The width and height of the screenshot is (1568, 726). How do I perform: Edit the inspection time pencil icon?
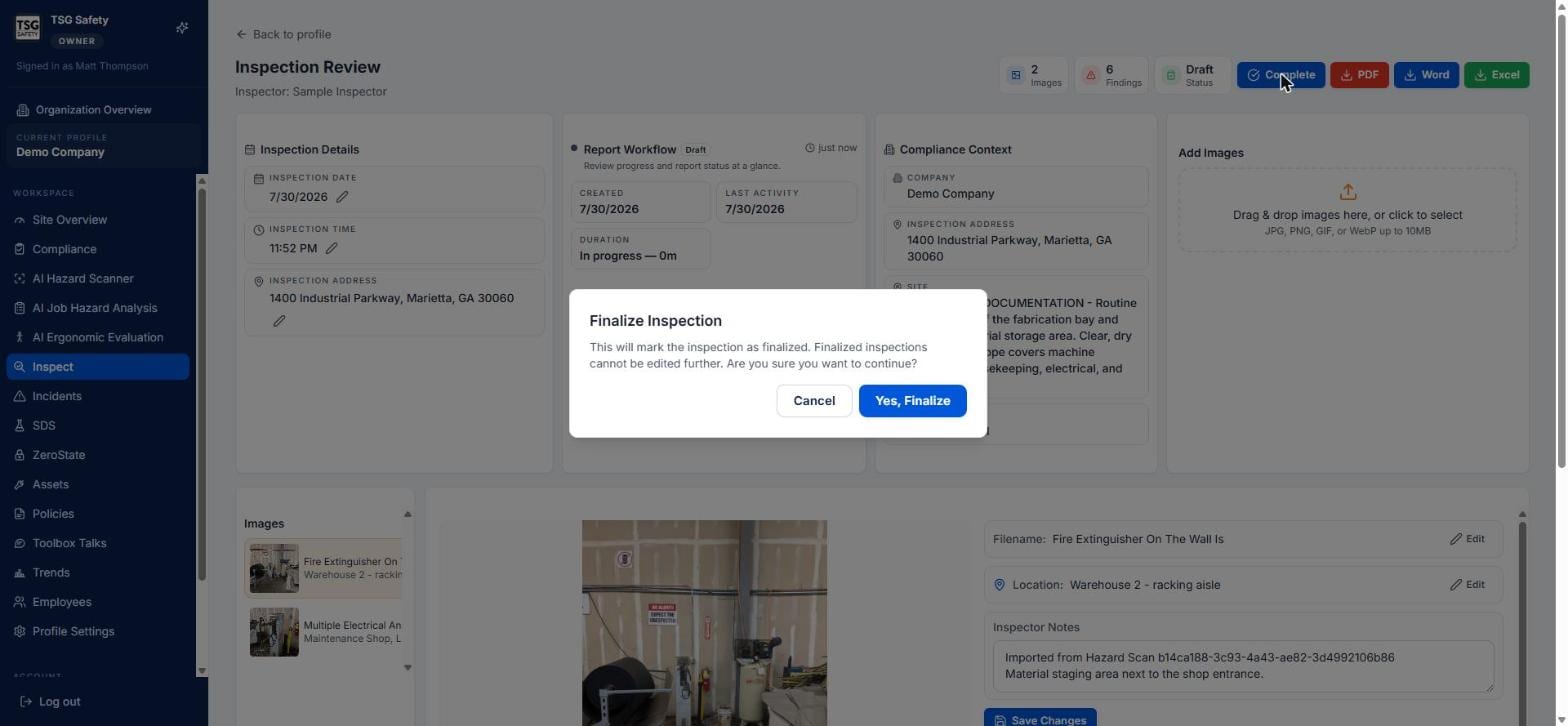point(331,248)
